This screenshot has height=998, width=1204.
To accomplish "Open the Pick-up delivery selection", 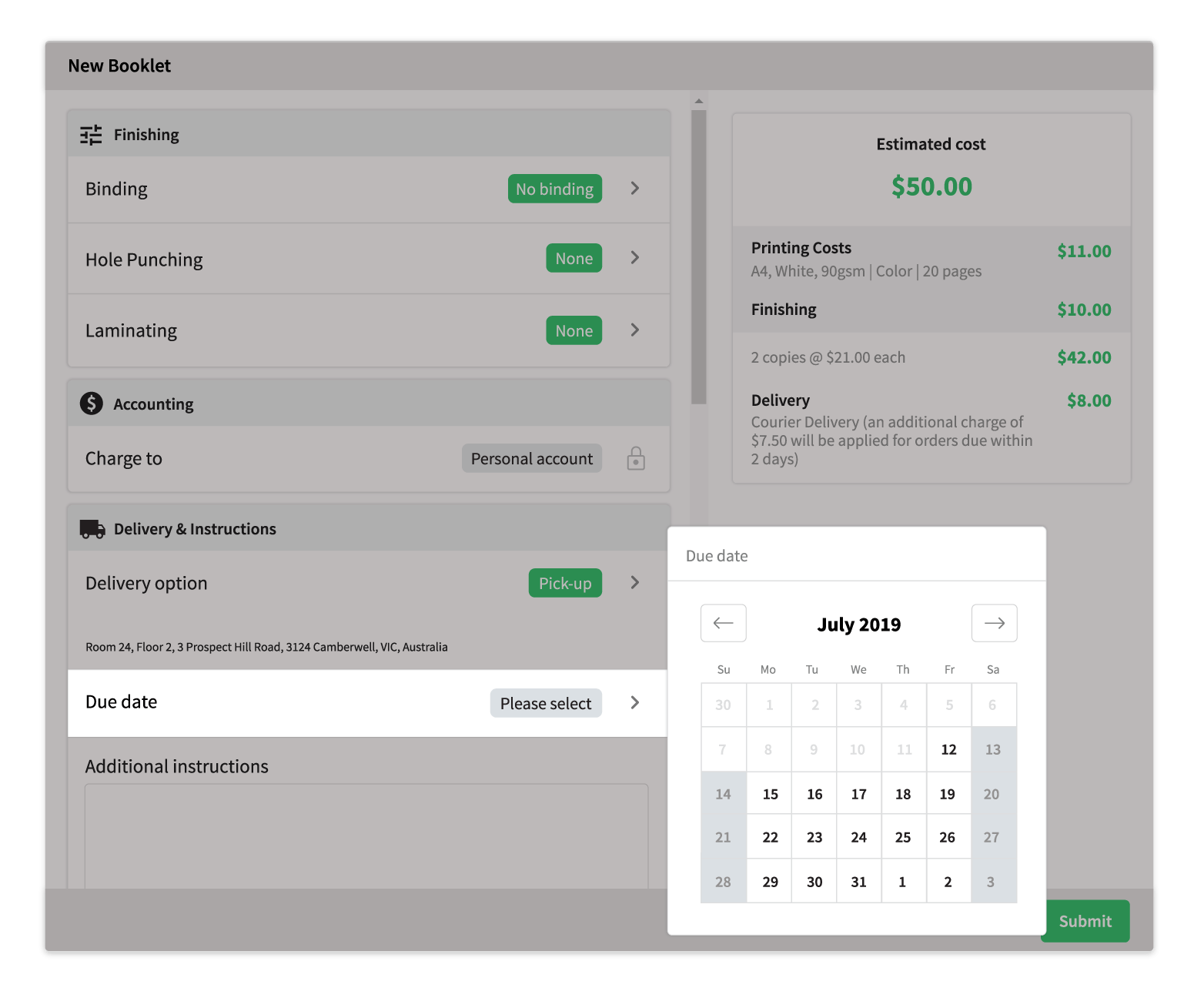I will [x=565, y=583].
